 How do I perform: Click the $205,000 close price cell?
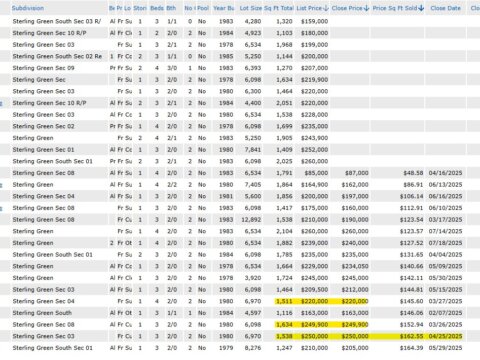[x=355, y=348]
